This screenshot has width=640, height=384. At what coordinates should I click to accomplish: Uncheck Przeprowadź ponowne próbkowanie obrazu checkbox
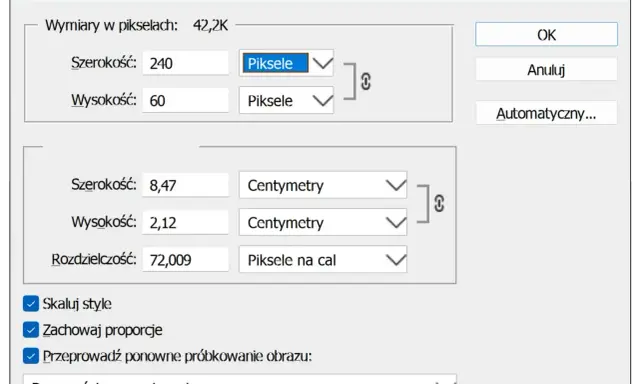point(31,356)
